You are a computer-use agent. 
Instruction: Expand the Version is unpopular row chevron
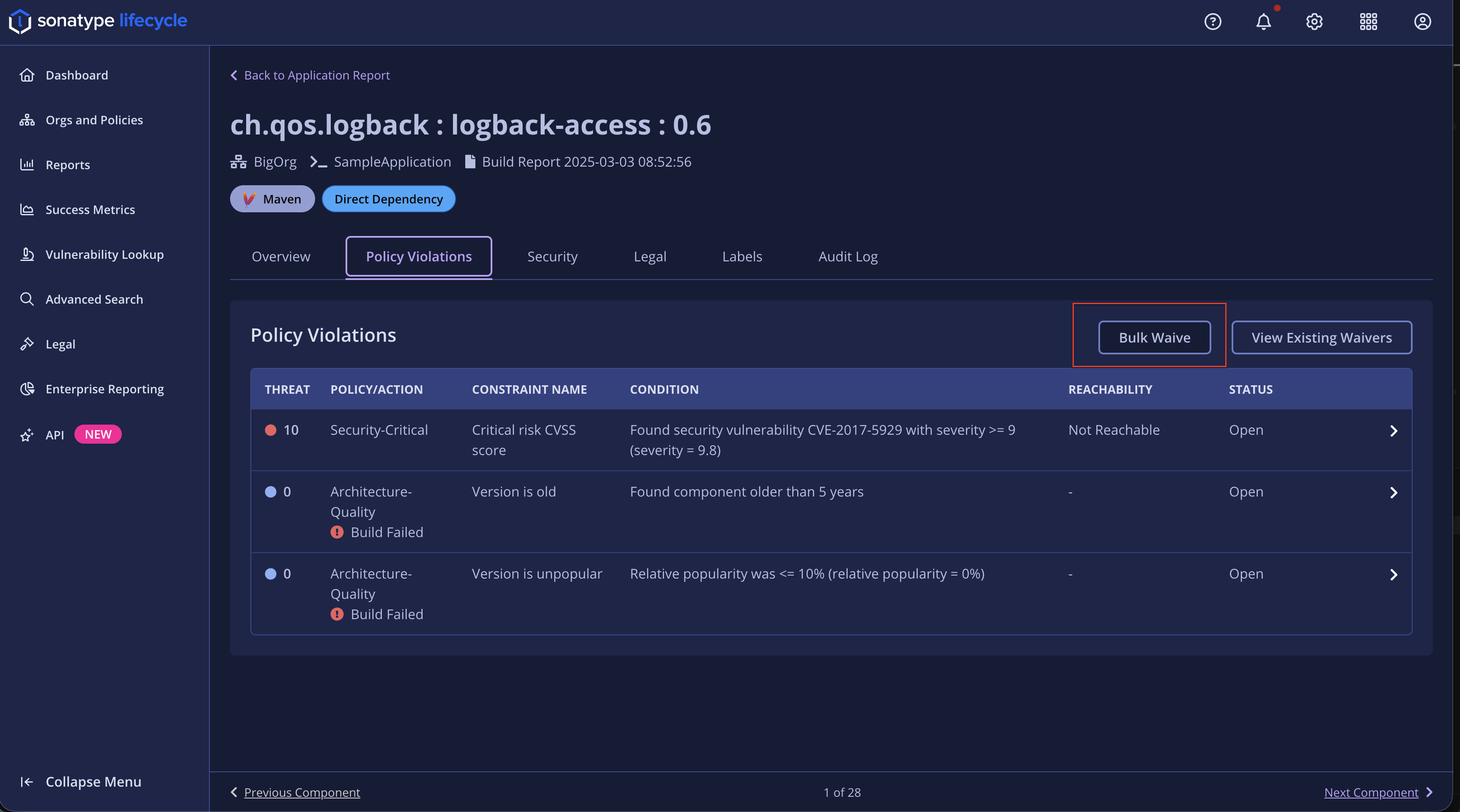click(x=1394, y=575)
